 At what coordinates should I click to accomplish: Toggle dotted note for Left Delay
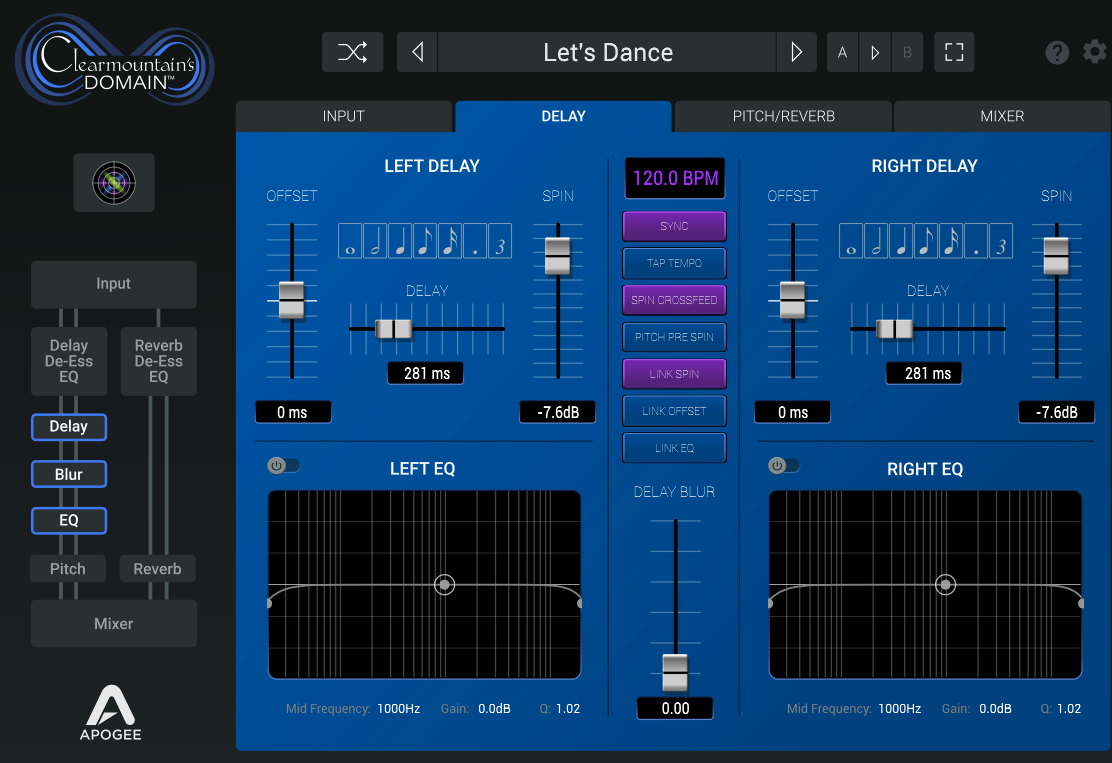click(475, 240)
